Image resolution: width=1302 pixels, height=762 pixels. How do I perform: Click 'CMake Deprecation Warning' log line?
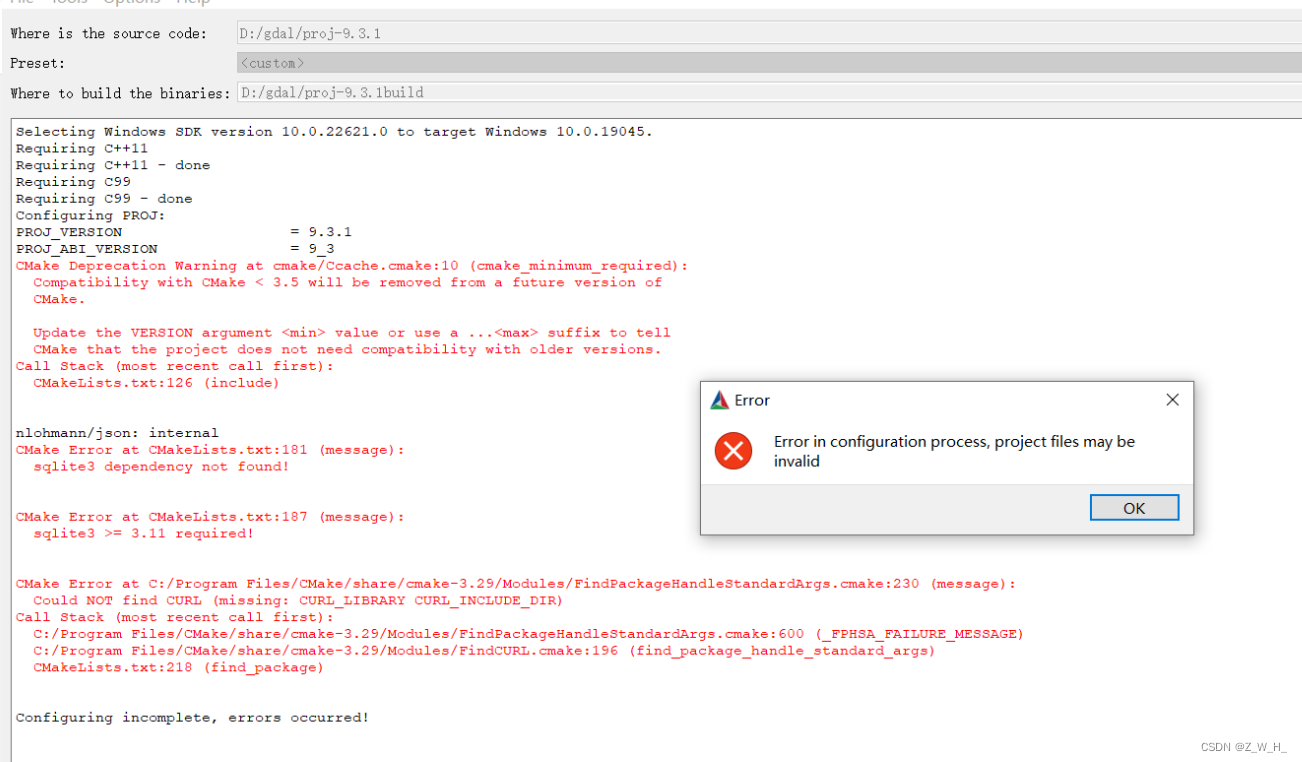[352, 266]
